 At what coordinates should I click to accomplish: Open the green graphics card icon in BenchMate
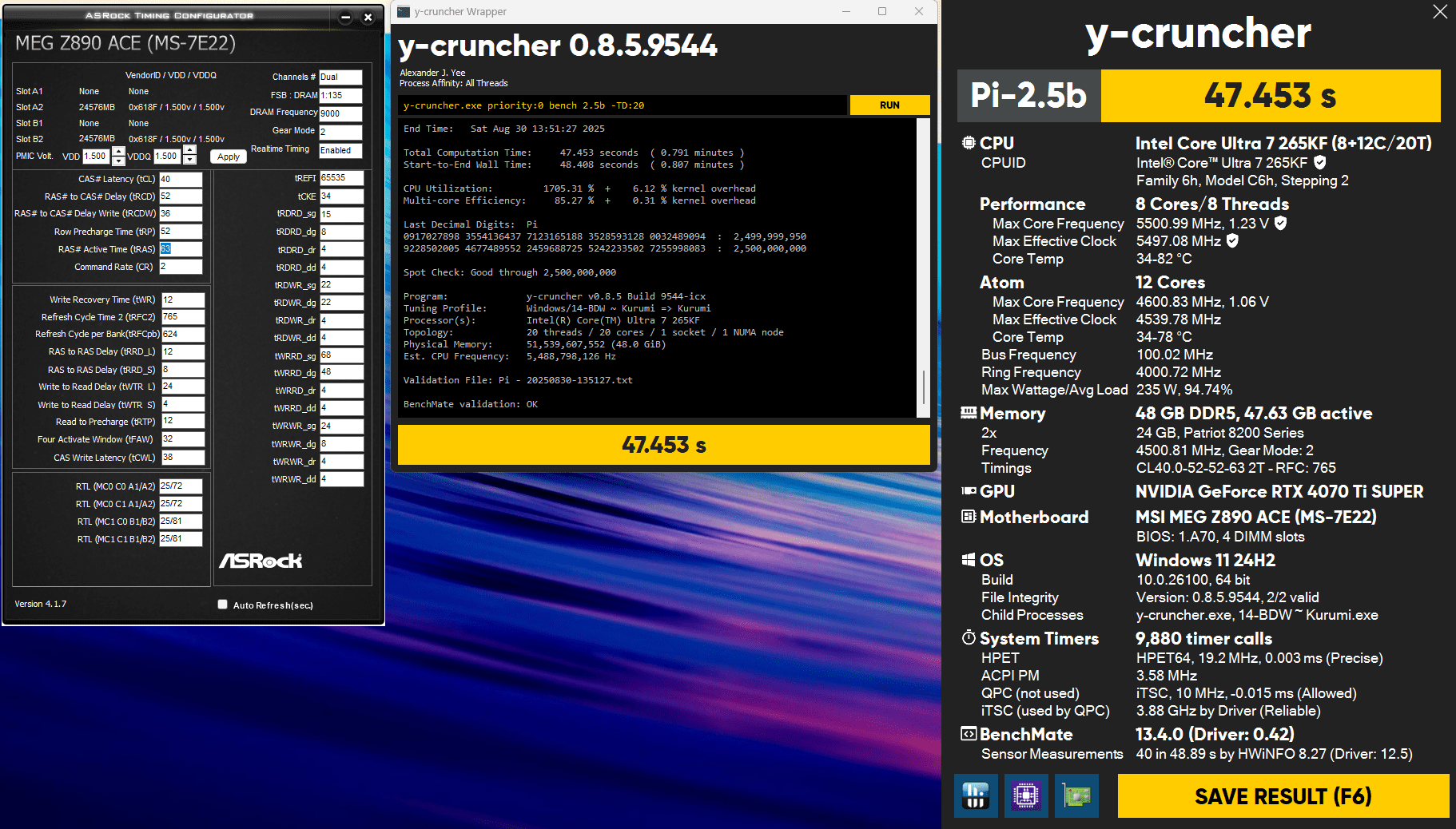[1076, 795]
